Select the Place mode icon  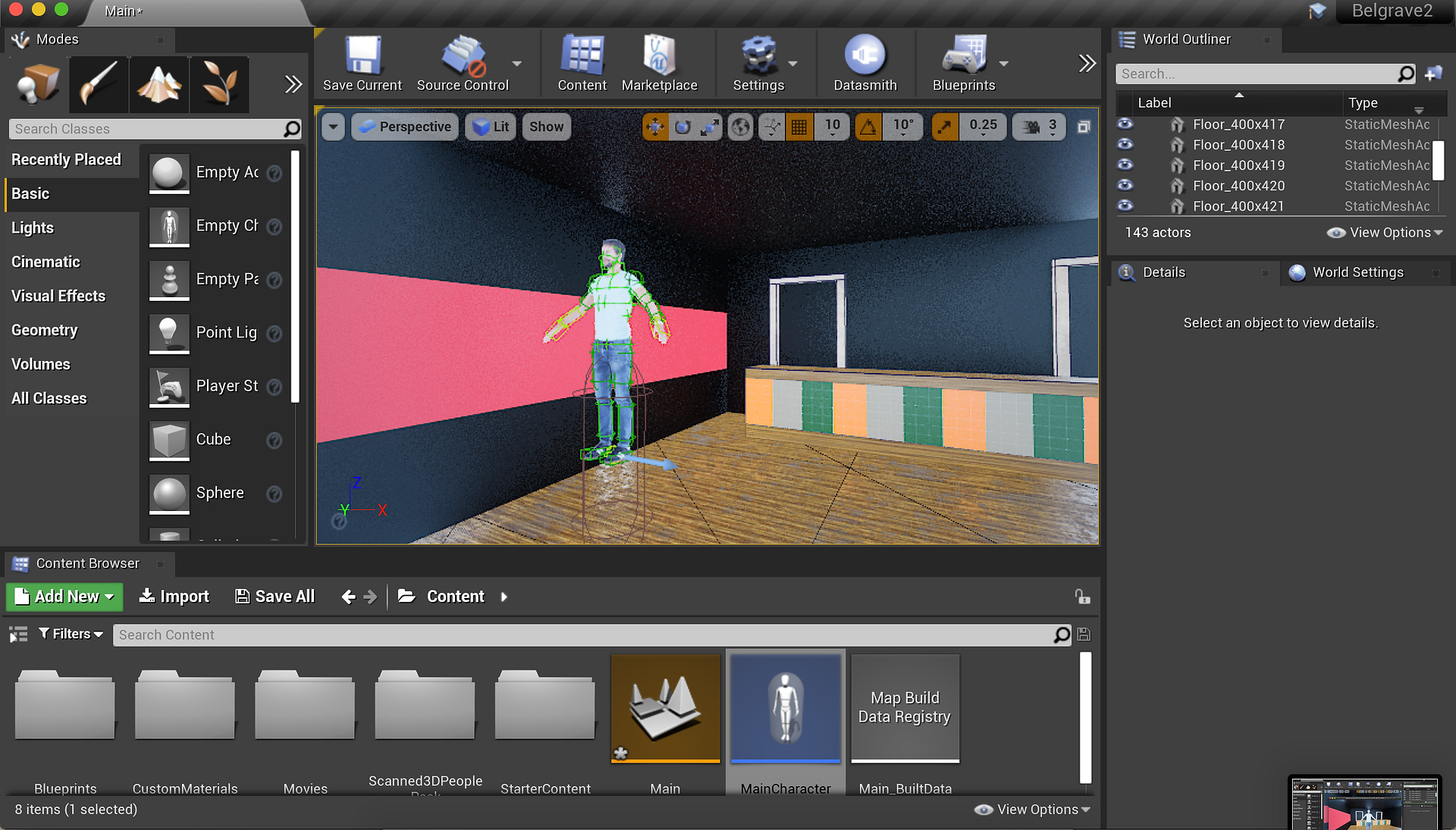coord(38,83)
